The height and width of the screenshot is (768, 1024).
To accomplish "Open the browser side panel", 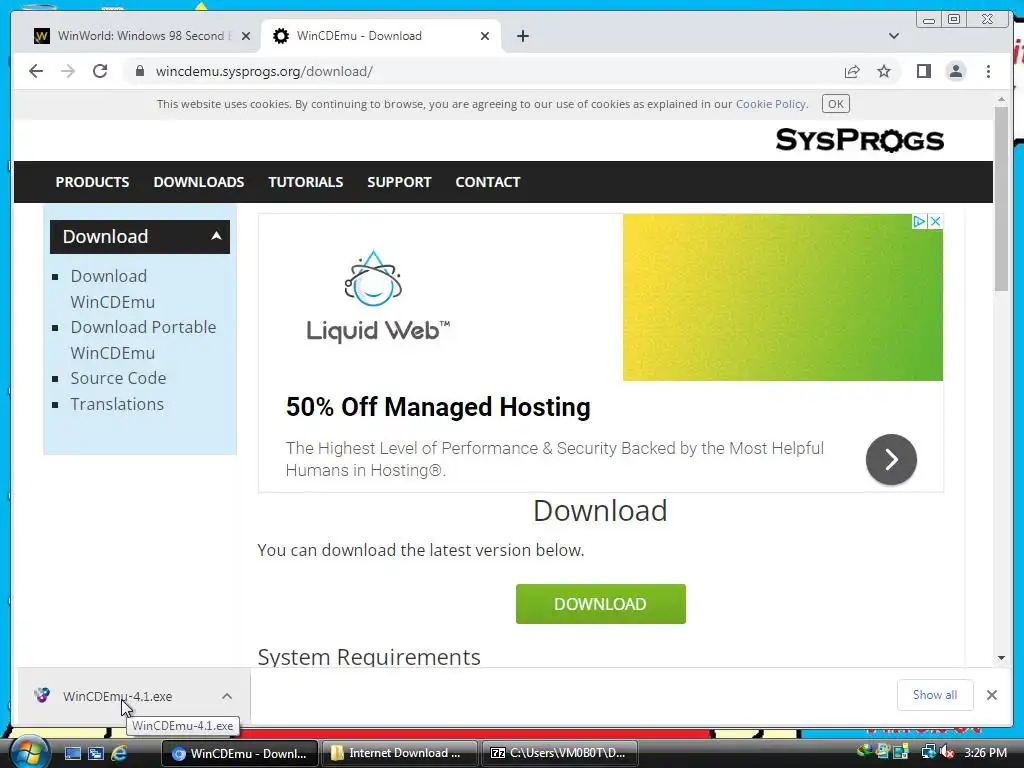I will pos(923,71).
